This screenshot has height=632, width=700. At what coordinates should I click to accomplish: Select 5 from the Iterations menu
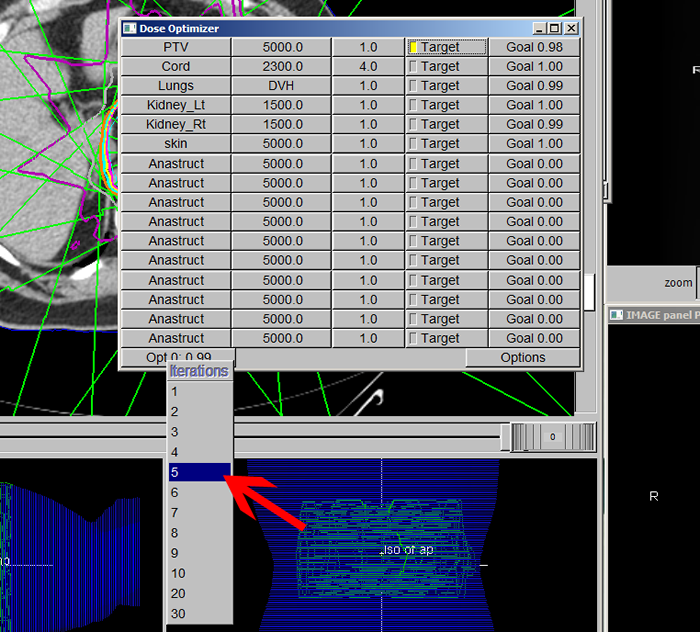click(200, 472)
